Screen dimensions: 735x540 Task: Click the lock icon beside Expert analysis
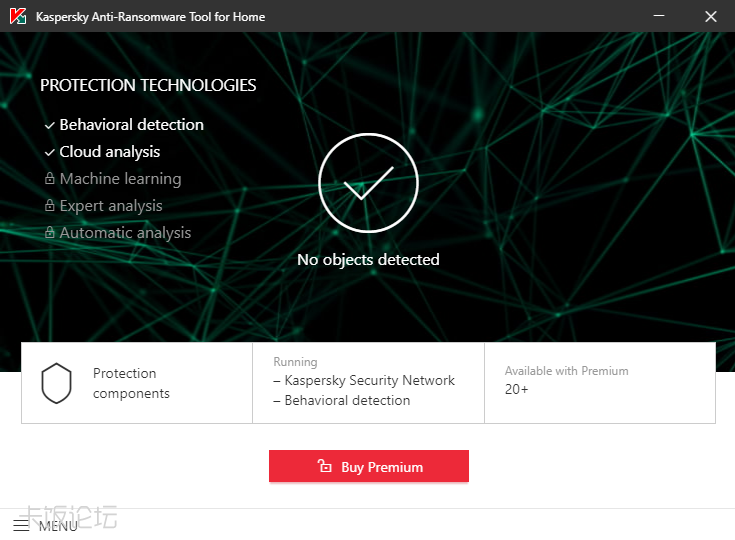[x=49, y=206]
